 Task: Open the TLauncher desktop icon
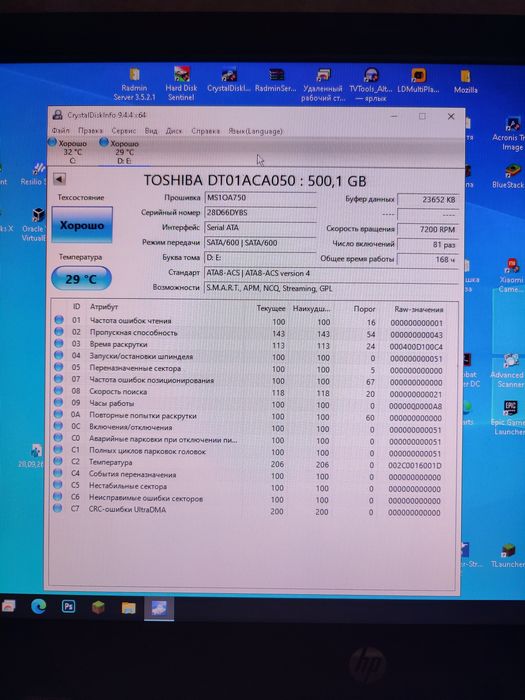(508, 555)
